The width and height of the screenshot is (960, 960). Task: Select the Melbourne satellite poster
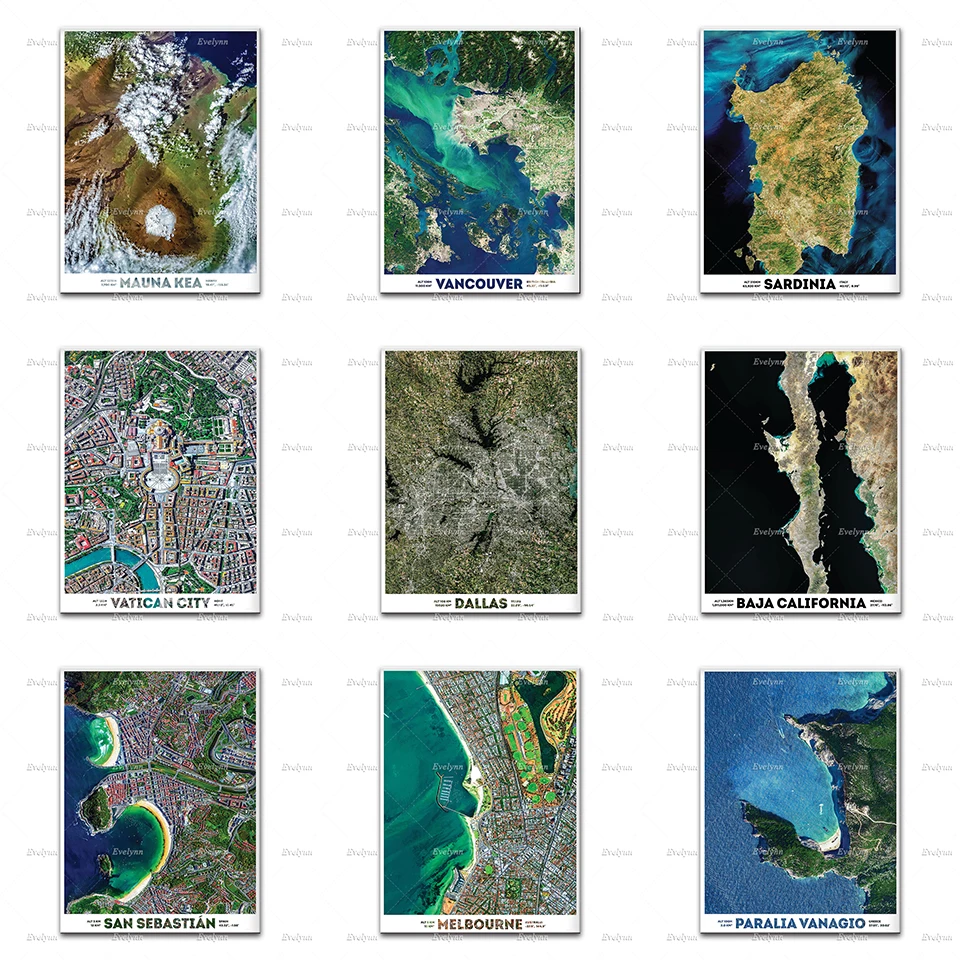pos(481,801)
